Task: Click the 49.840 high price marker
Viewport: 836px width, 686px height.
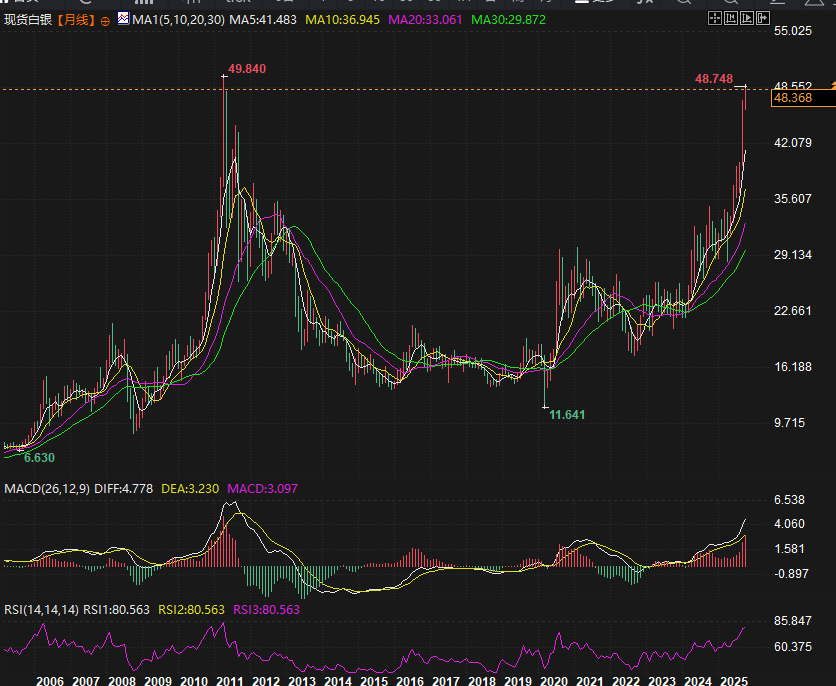Action: [247, 69]
